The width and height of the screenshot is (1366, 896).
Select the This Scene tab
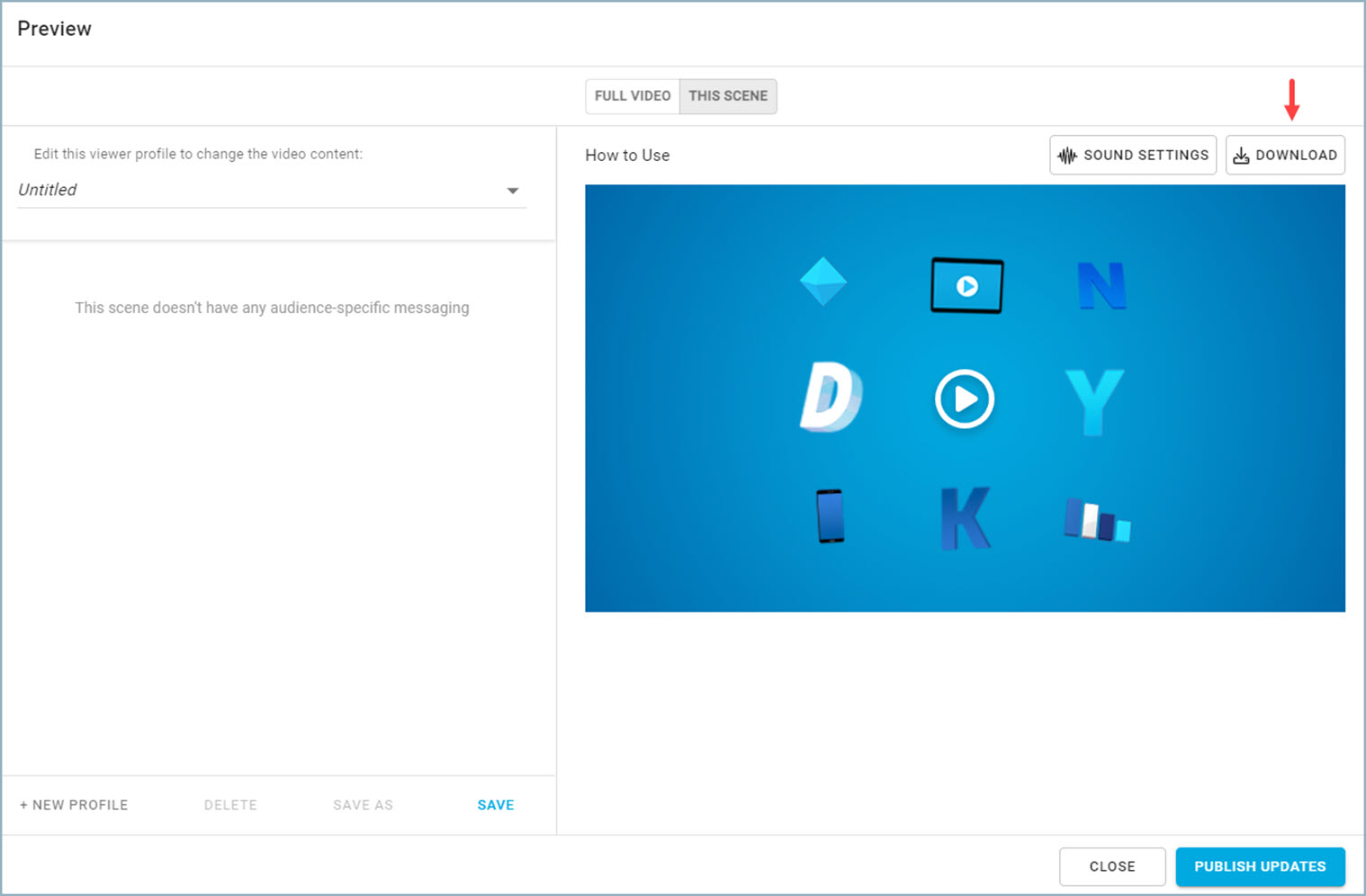[728, 96]
